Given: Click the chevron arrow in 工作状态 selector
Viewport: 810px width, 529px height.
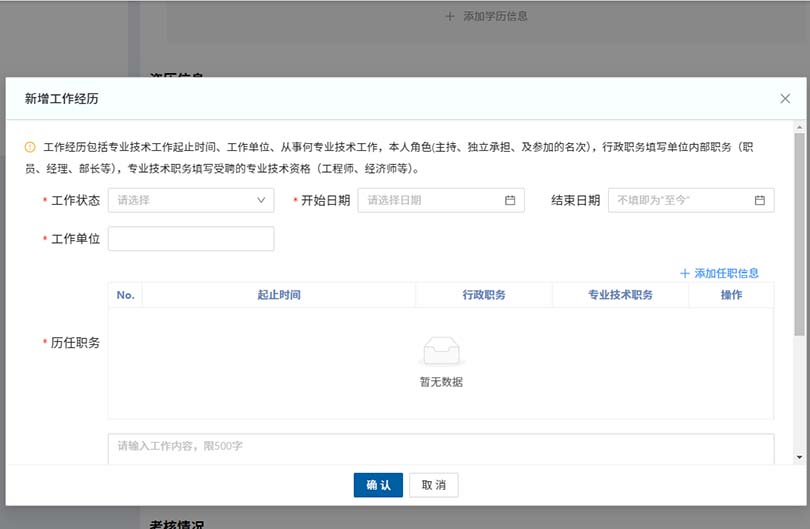Looking at the screenshot, I should pyautogui.click(x=261, y=200).
